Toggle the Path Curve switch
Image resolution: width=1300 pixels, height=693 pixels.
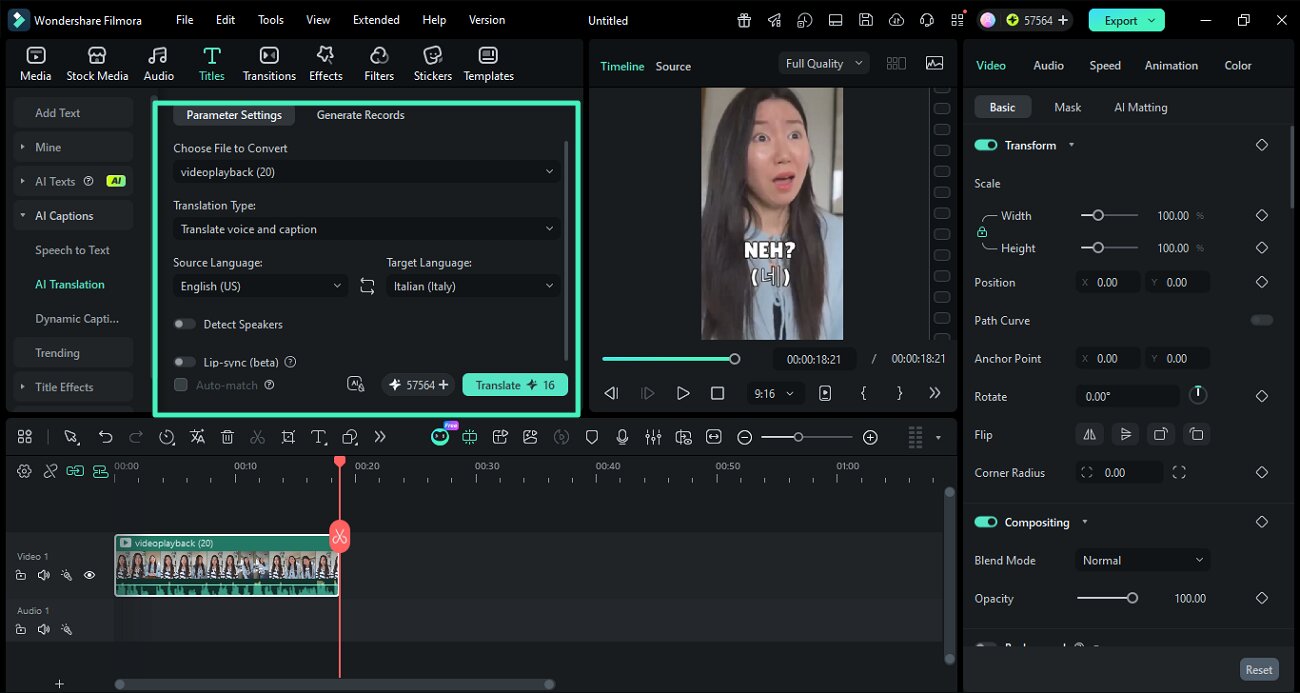[x=1262, y=320]
